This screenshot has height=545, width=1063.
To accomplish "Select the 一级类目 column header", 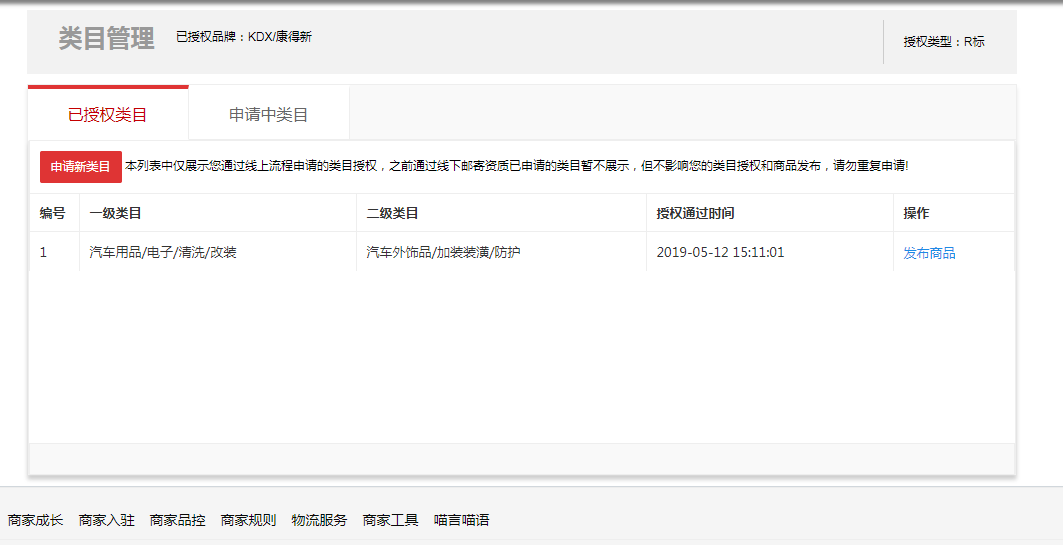I will 218,213.
